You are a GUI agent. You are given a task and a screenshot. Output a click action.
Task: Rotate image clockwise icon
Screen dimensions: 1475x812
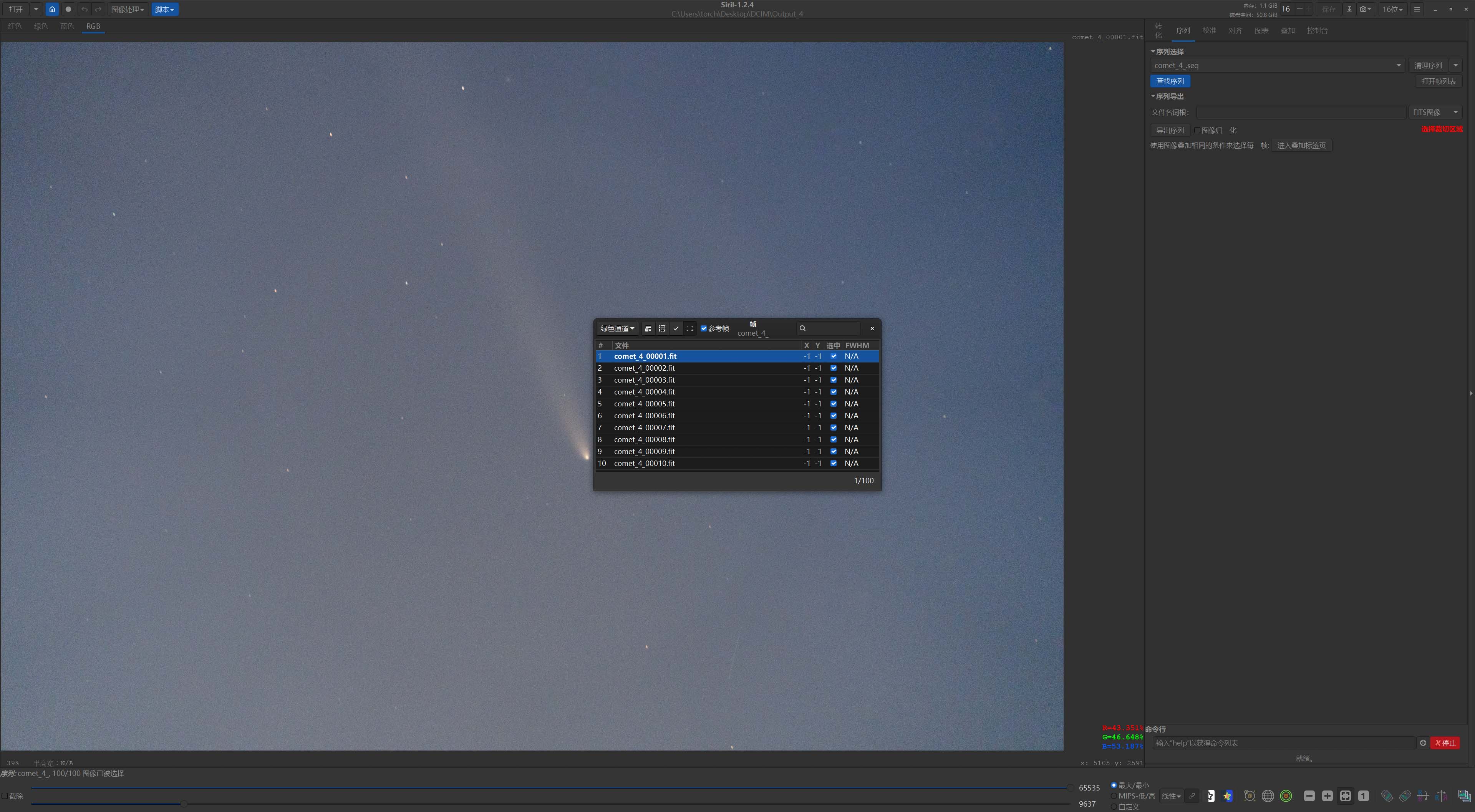tap(1405, 796)
